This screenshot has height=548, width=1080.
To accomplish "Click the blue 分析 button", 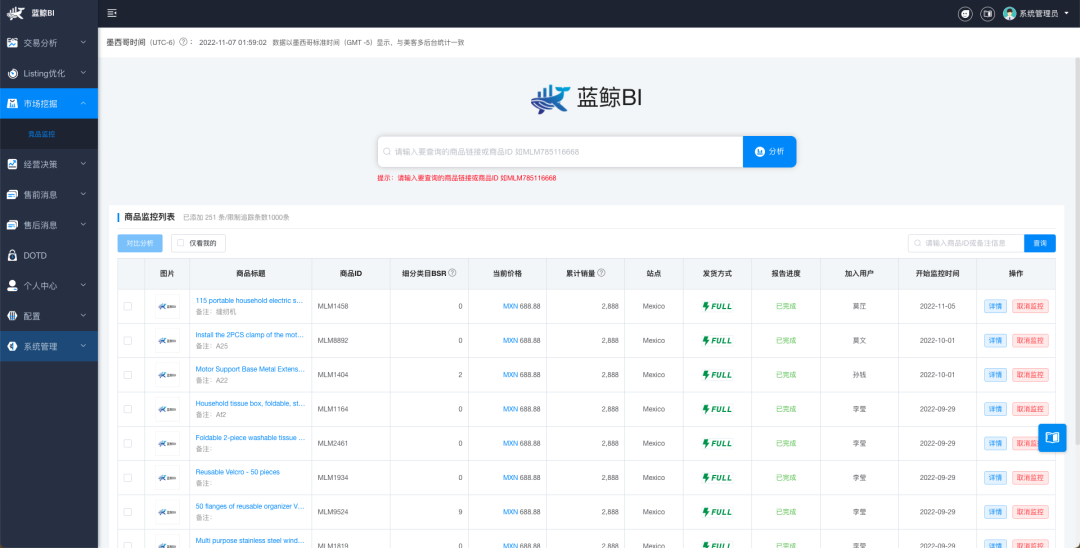I will point(769,151).
